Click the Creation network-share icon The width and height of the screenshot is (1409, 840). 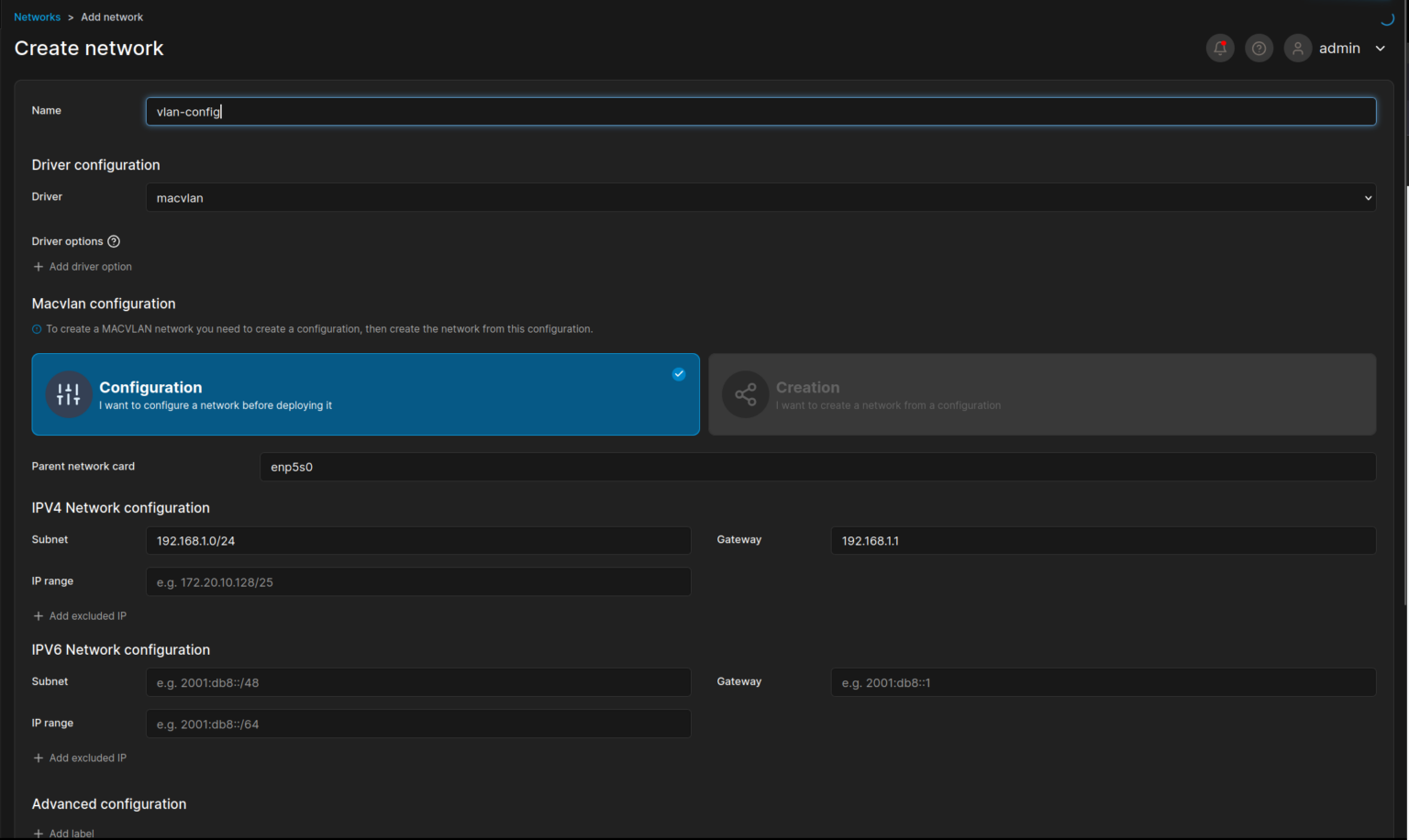pos(746,394)
